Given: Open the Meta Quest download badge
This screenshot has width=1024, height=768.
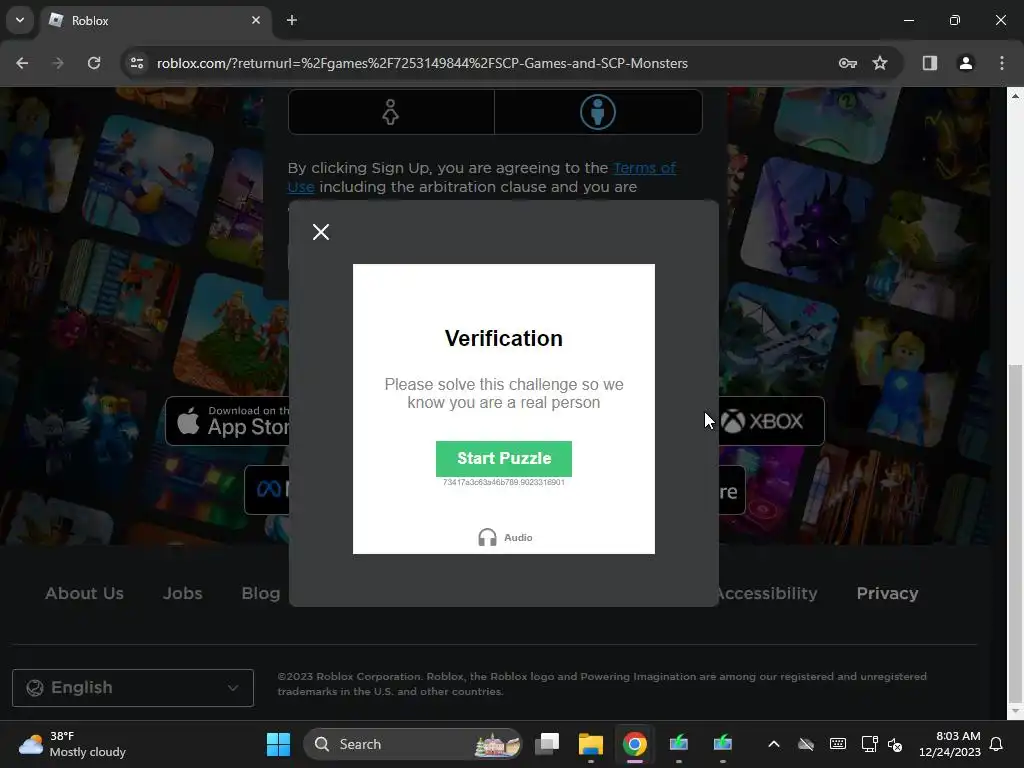Looking at the screenshot, I should click(x=267, y=490).
